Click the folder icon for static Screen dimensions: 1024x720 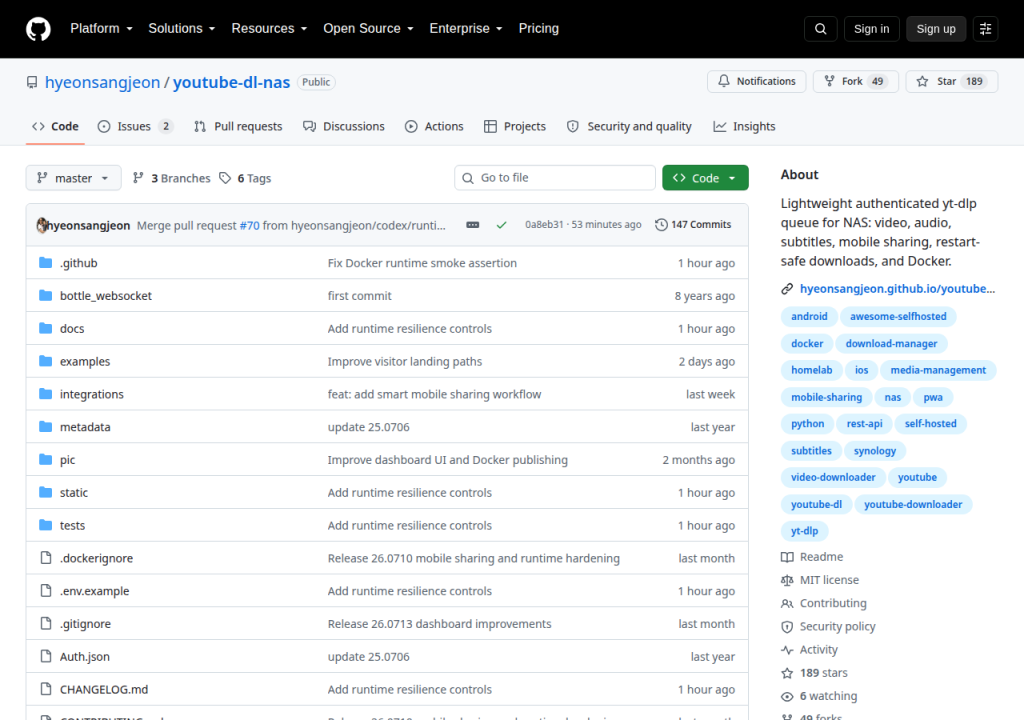(x=45, y=492)
